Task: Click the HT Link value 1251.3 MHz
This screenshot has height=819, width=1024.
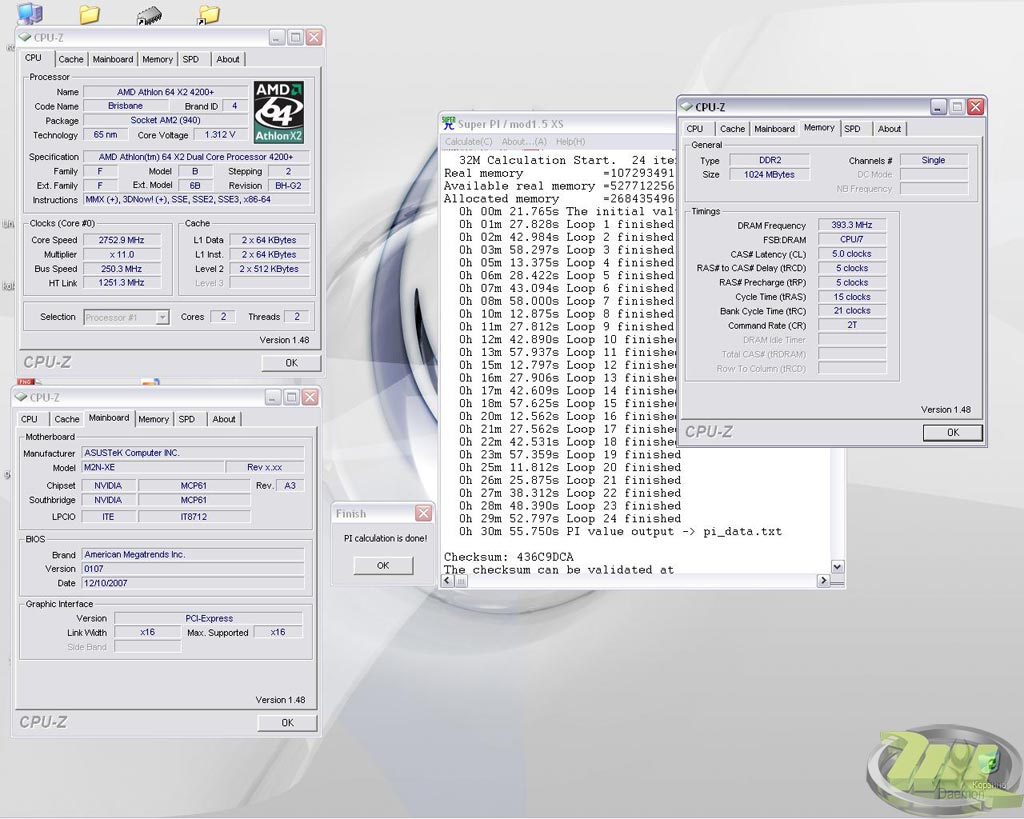Action: [121, 283]
